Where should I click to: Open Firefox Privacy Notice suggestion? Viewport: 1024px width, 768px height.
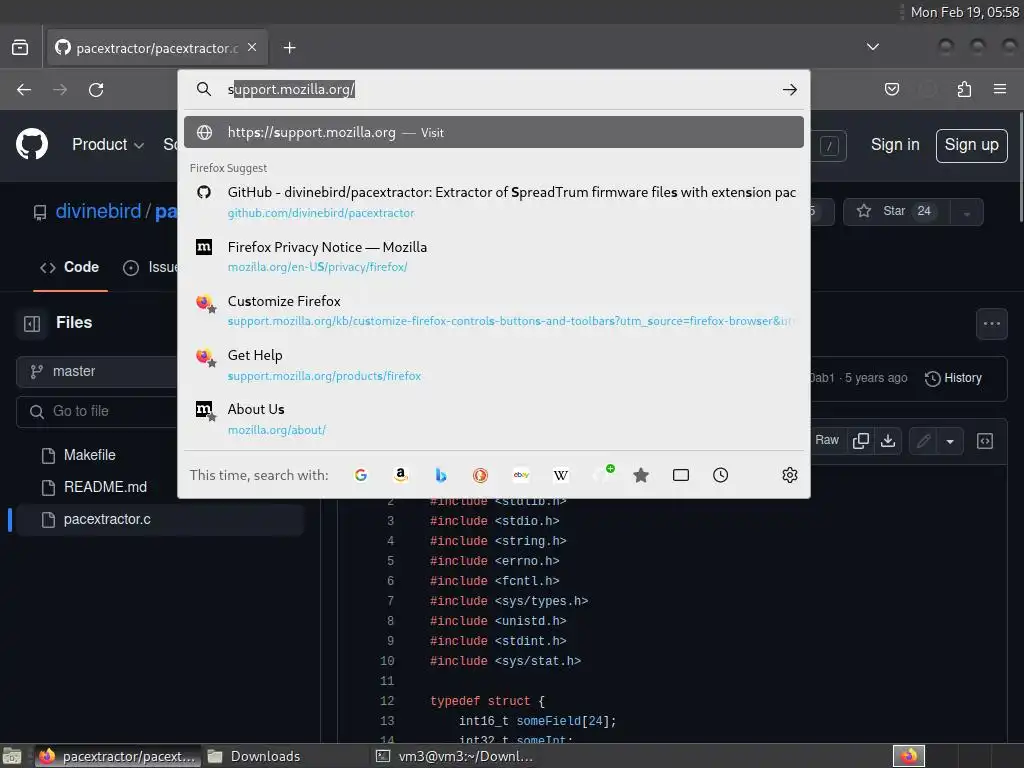[494, 256]
